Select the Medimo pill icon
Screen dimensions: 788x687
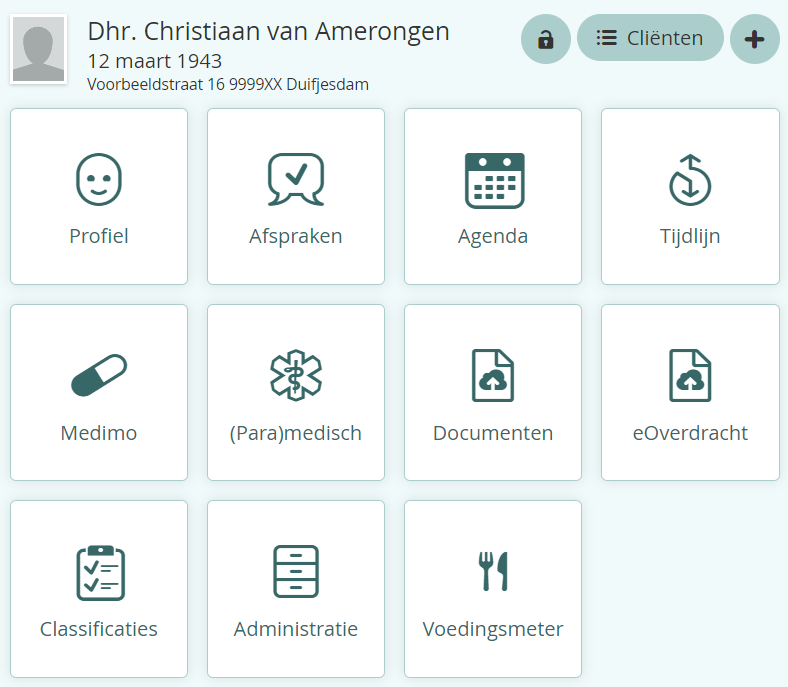pos(98,376)
